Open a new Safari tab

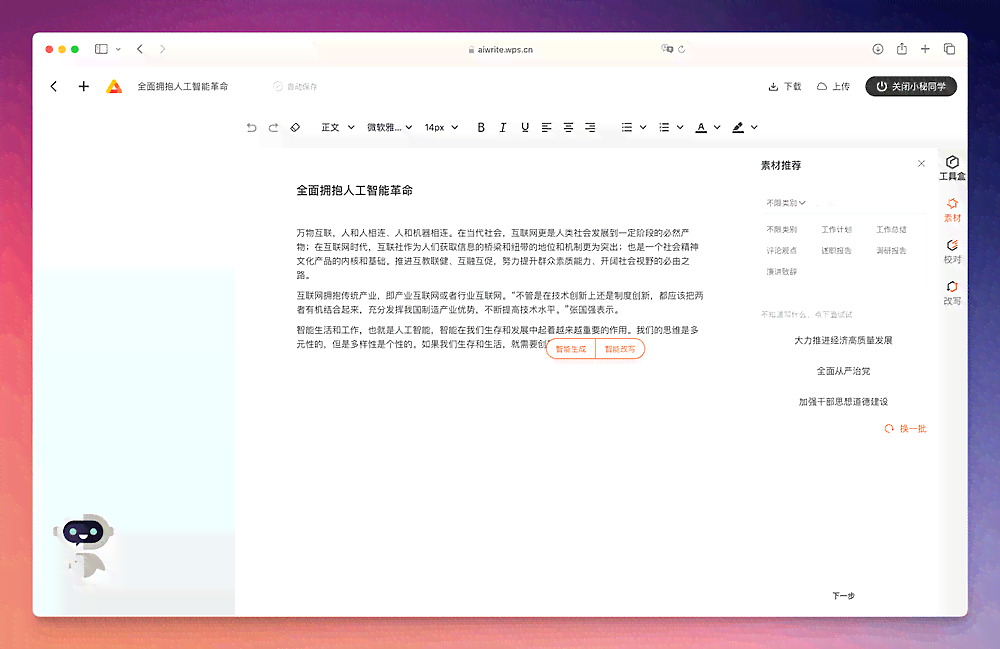[x=925, y=49]
